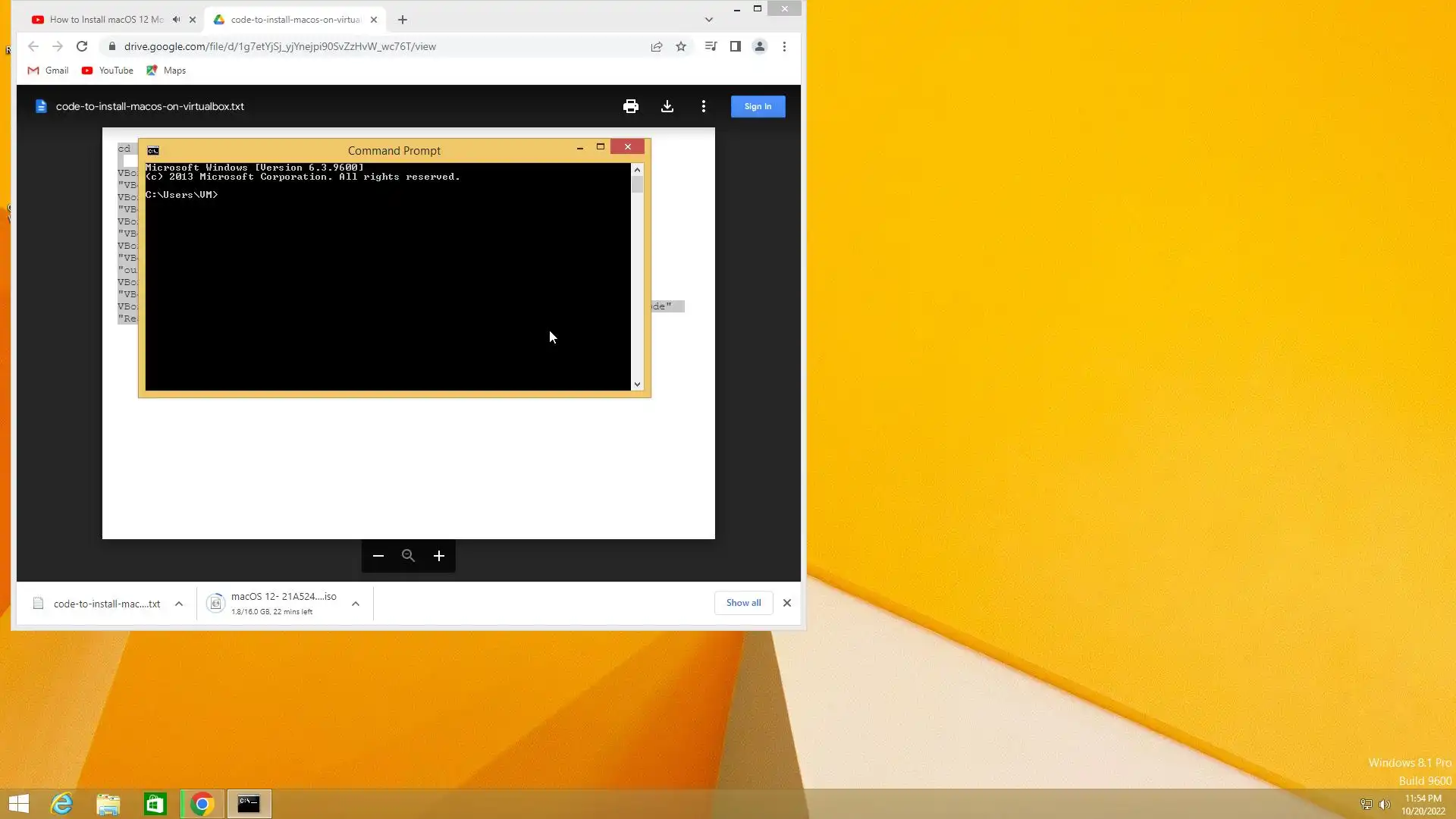Toggle Chrome side panel
This screenshot has width=1456, height=819.
735,46
